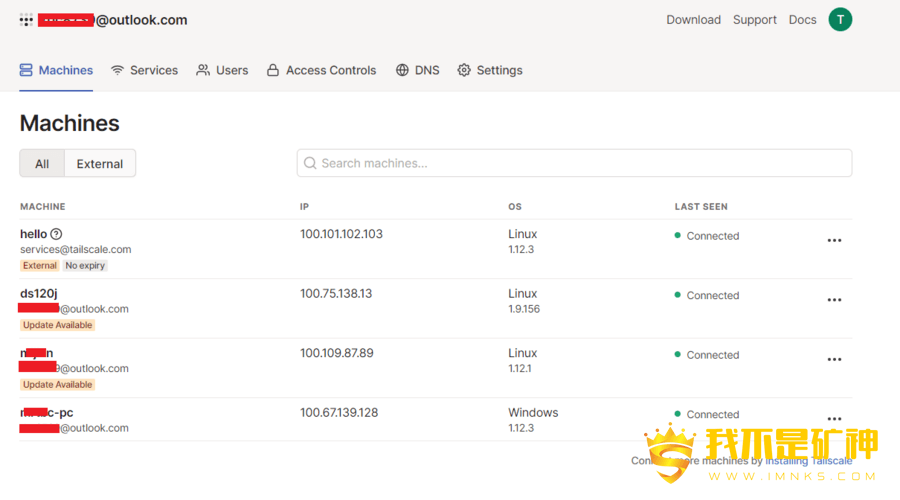The image size is (900, 500).
Task: Select IP address 100.75.138.13
Action: point(336,293)
